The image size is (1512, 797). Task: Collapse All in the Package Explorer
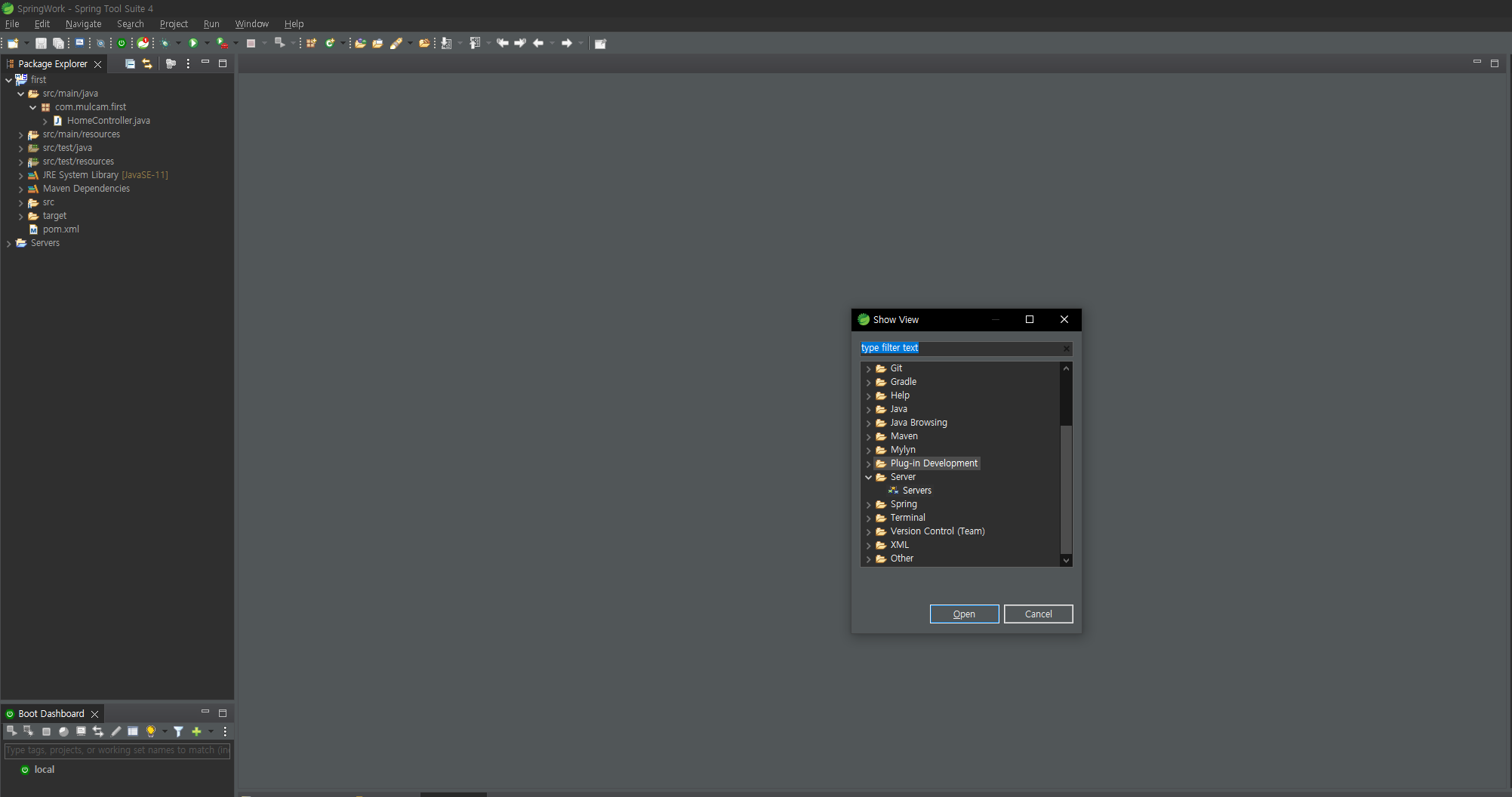click(130, 63)
